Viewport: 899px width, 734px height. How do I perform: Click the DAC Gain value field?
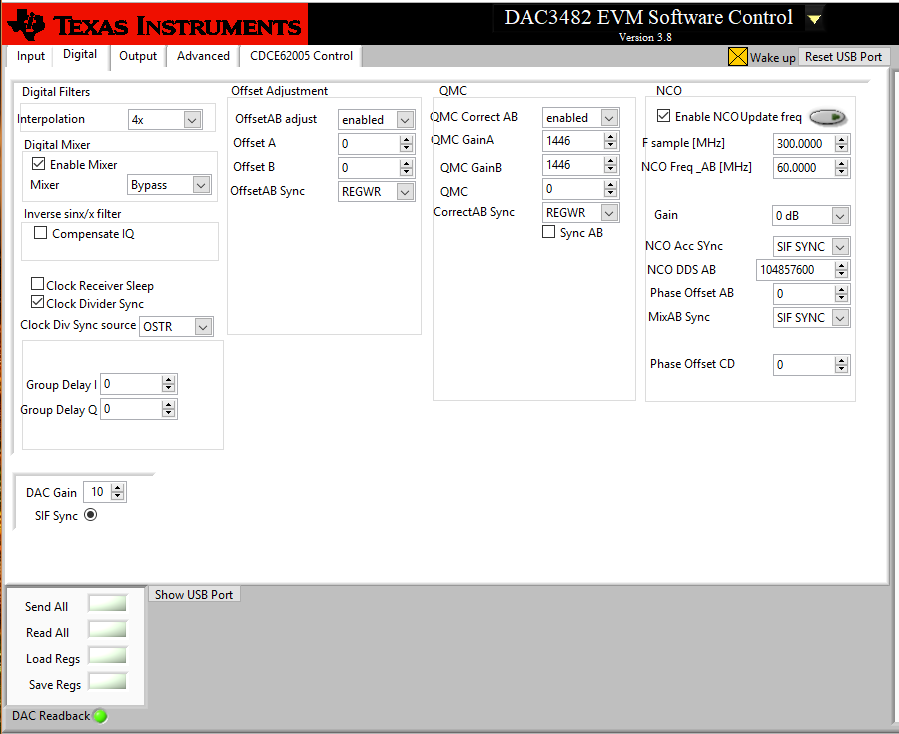click(x=97, y=492)
